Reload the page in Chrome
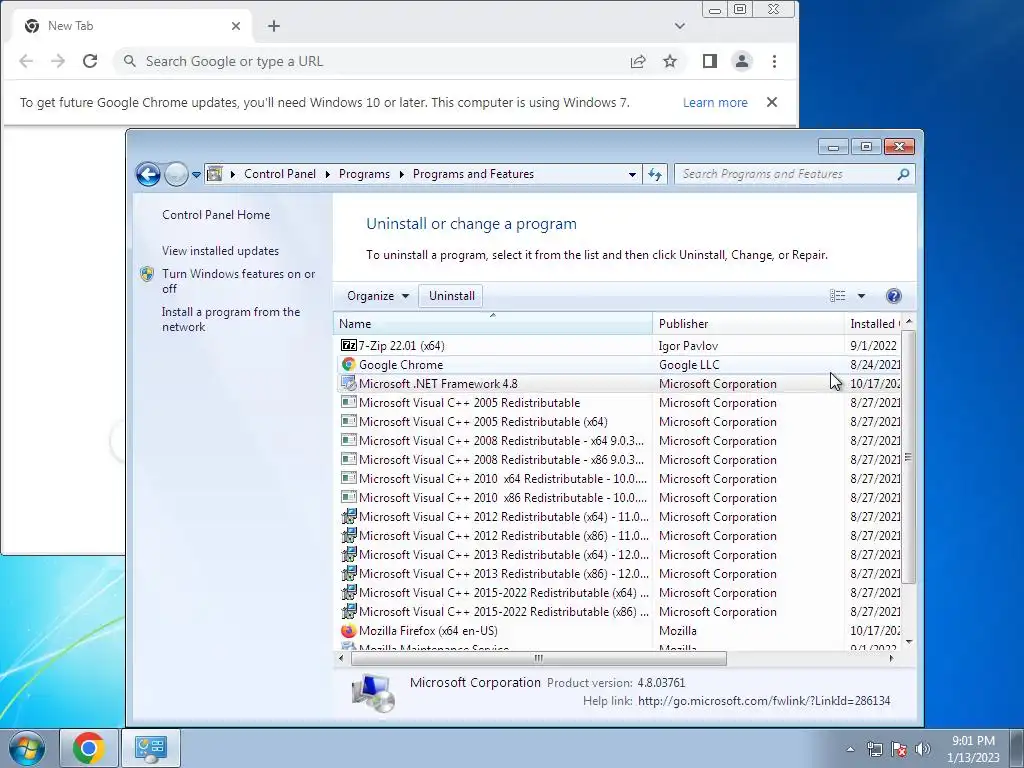Viewport: 1024px width, 768px height. (x=90, y=61)
